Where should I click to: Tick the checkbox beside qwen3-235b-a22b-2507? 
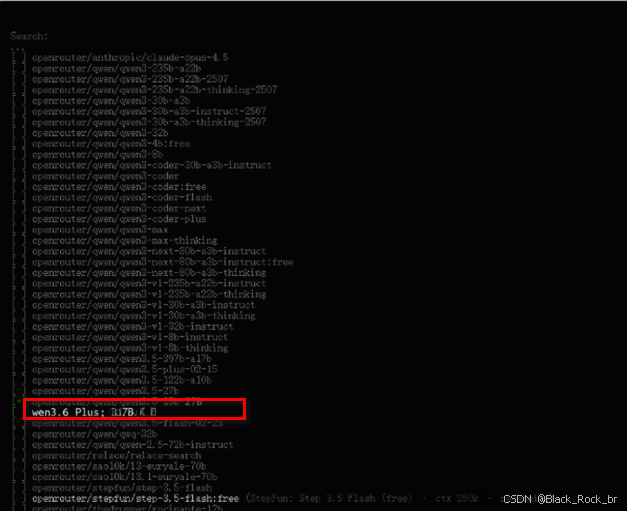[x=19, y=79]
